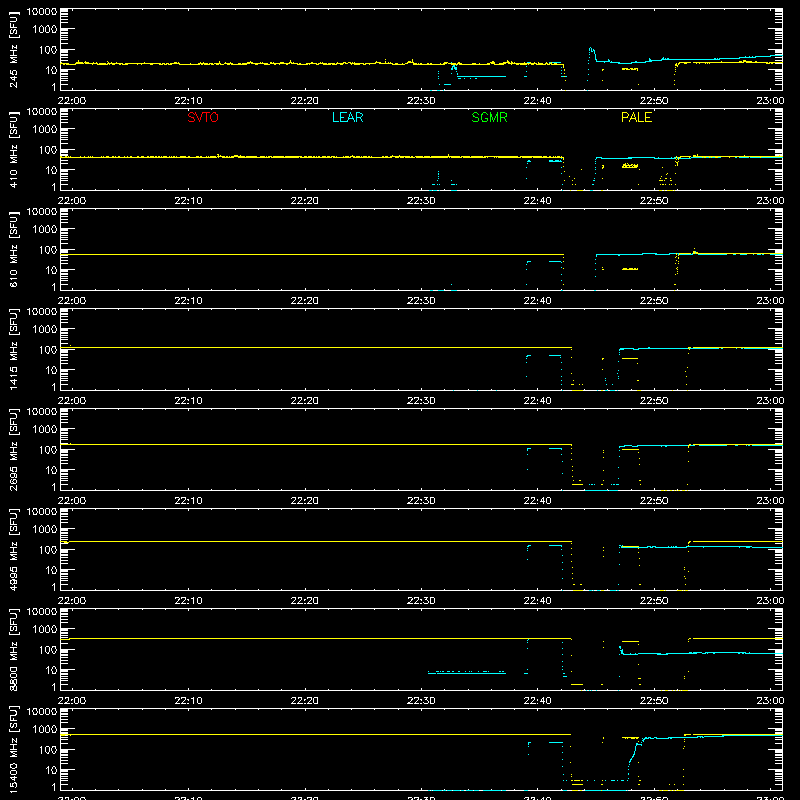Click 22:00 tick label below 2695 MHz plot

tap(71, 501)
